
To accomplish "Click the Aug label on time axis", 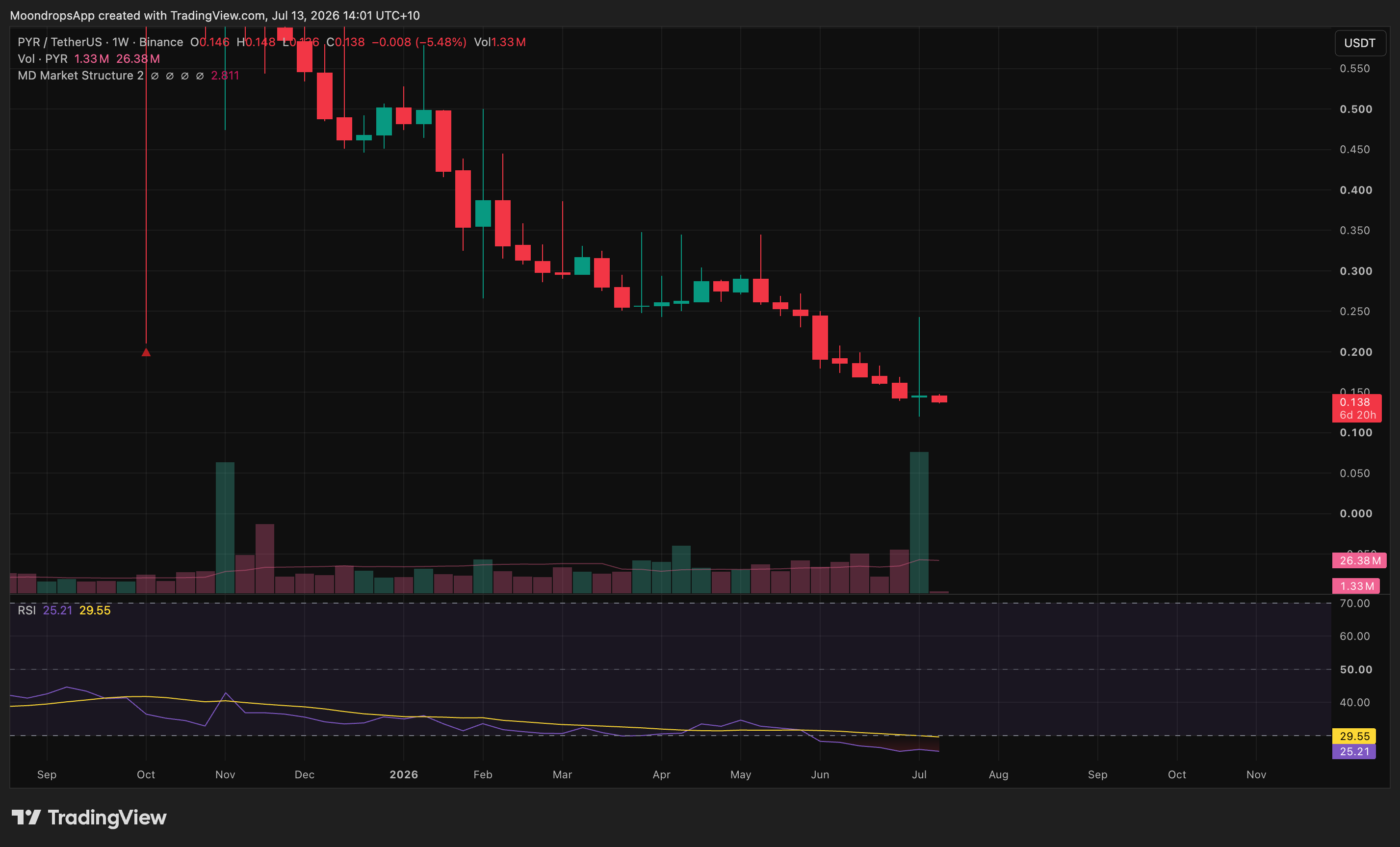I will (998, 774).
